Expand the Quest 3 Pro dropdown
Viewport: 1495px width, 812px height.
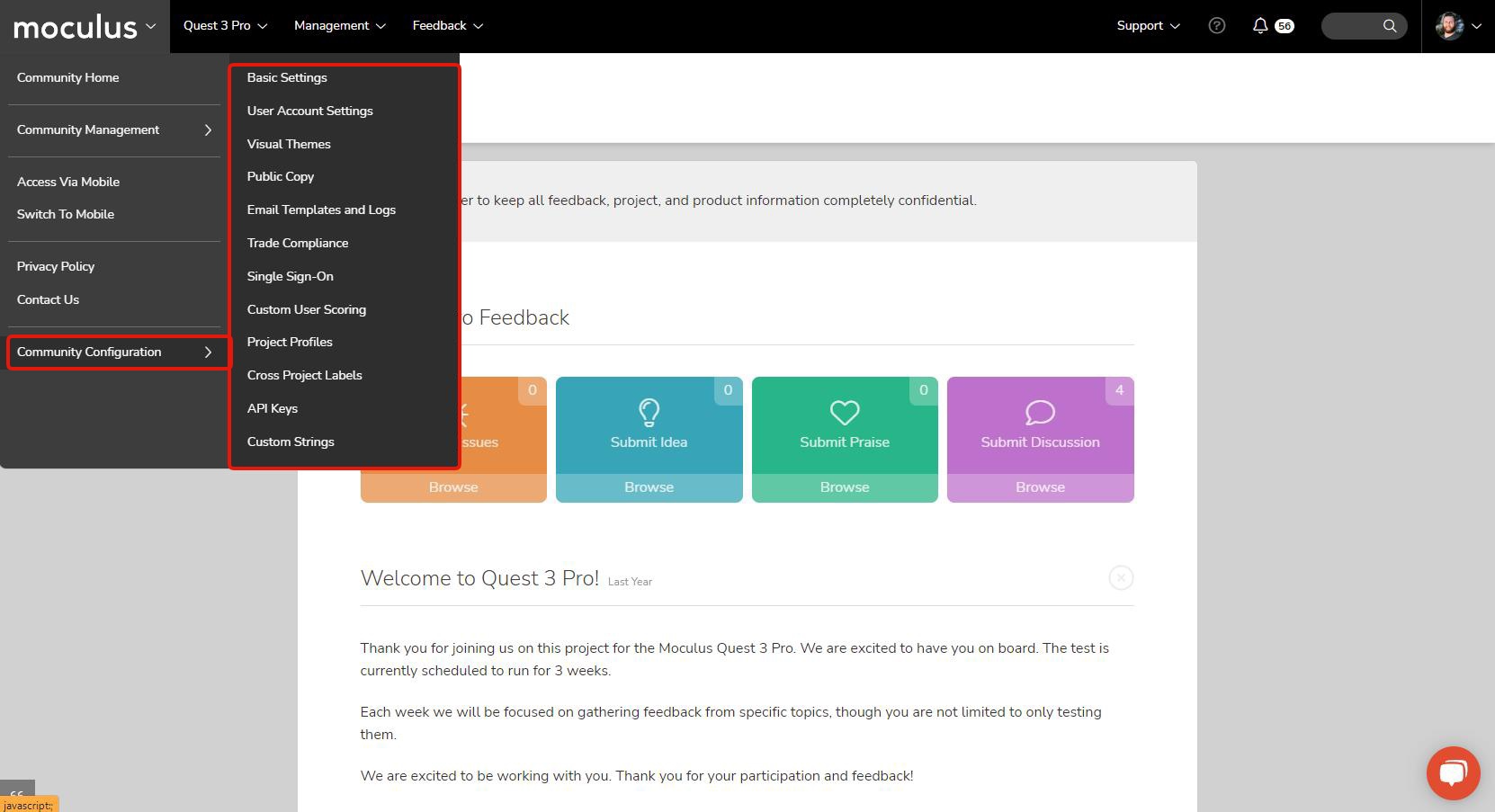(x=225, y=26)
